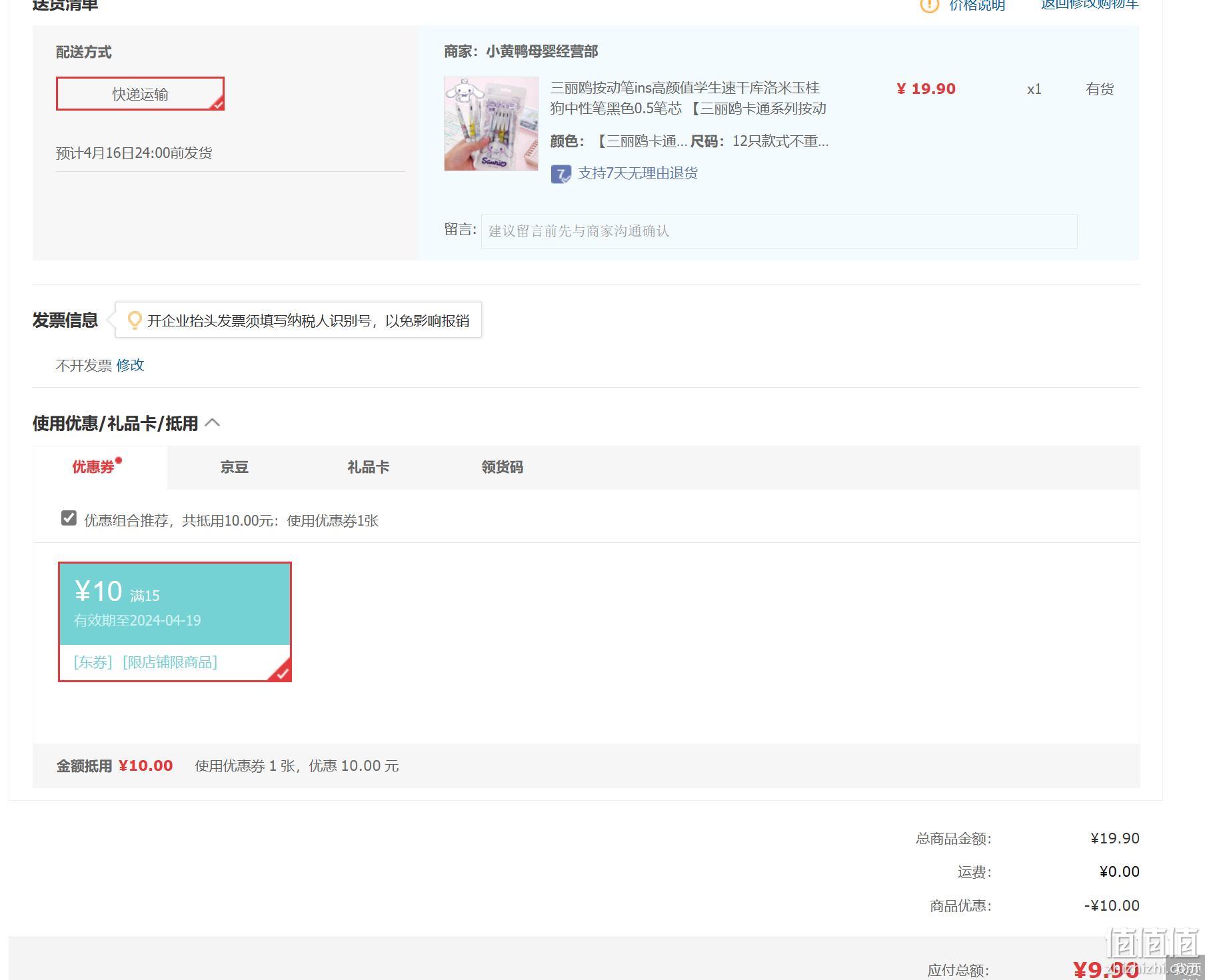Open 支持7天无理由退货 return policy link

click(x=637, y=173)
